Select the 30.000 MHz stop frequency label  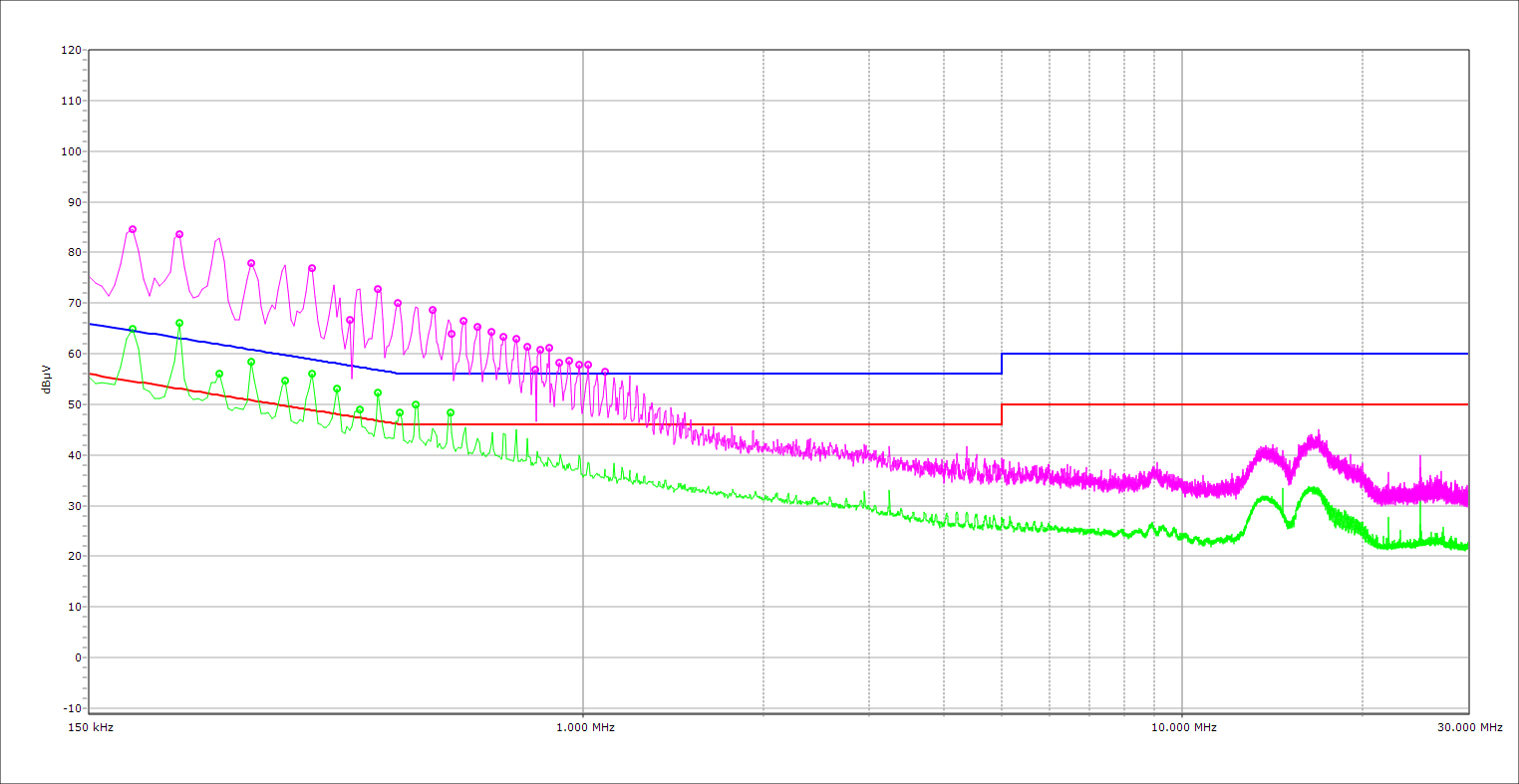[1469, 727]
